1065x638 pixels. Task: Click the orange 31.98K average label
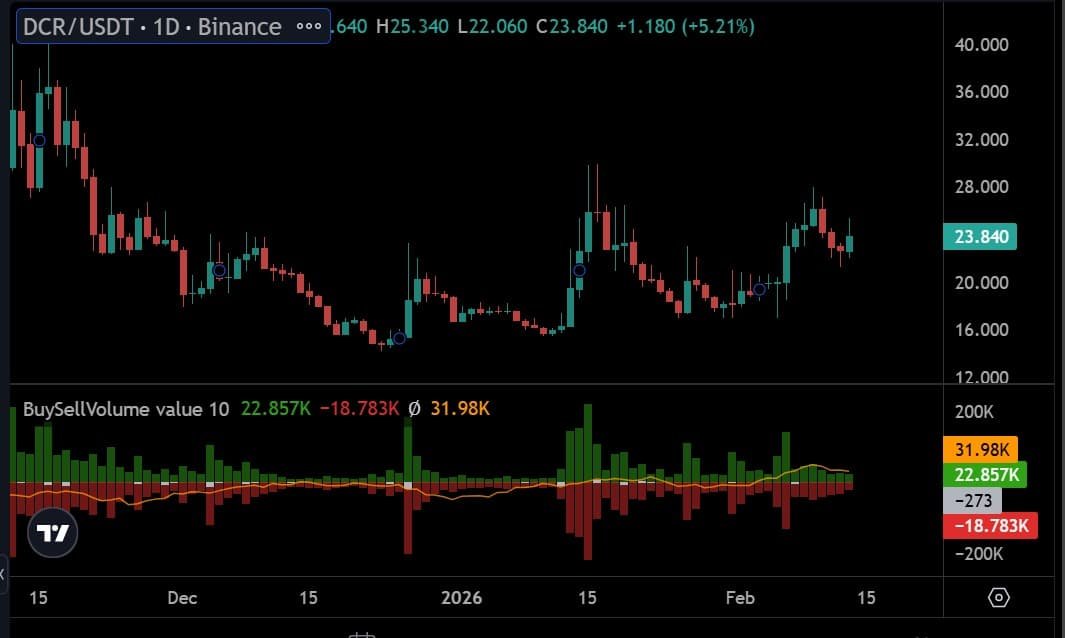980,449
